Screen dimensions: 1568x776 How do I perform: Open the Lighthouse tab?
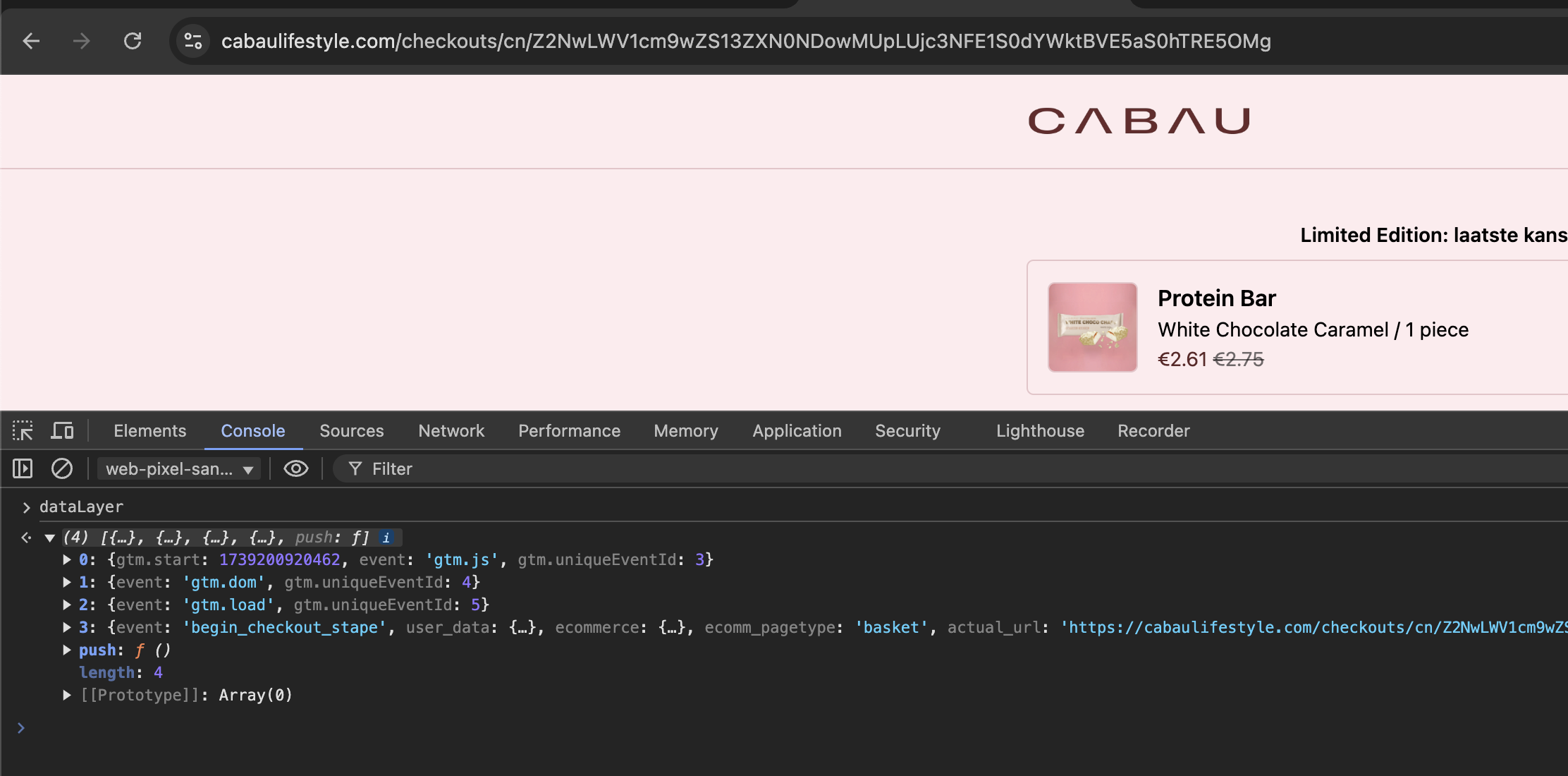[x=1040, y=430]
